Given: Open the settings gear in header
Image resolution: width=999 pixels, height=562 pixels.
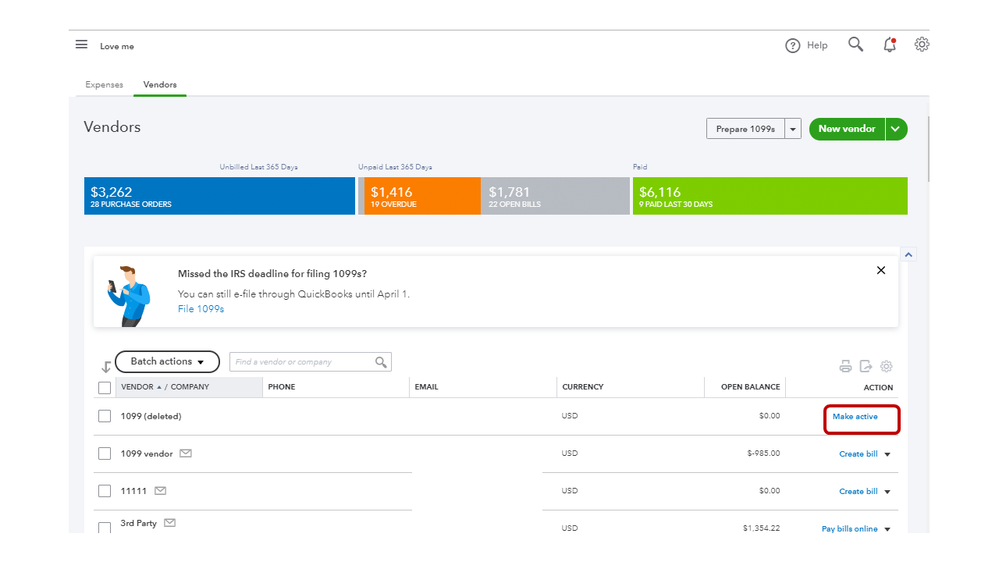Looking at the screenshot, I should [922, 45].
